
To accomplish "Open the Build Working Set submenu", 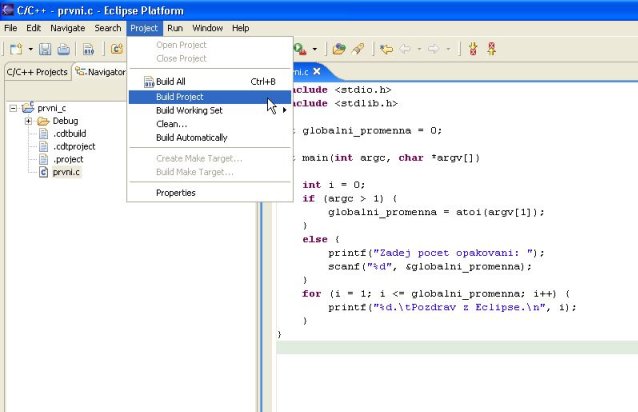I will [210, 110].
